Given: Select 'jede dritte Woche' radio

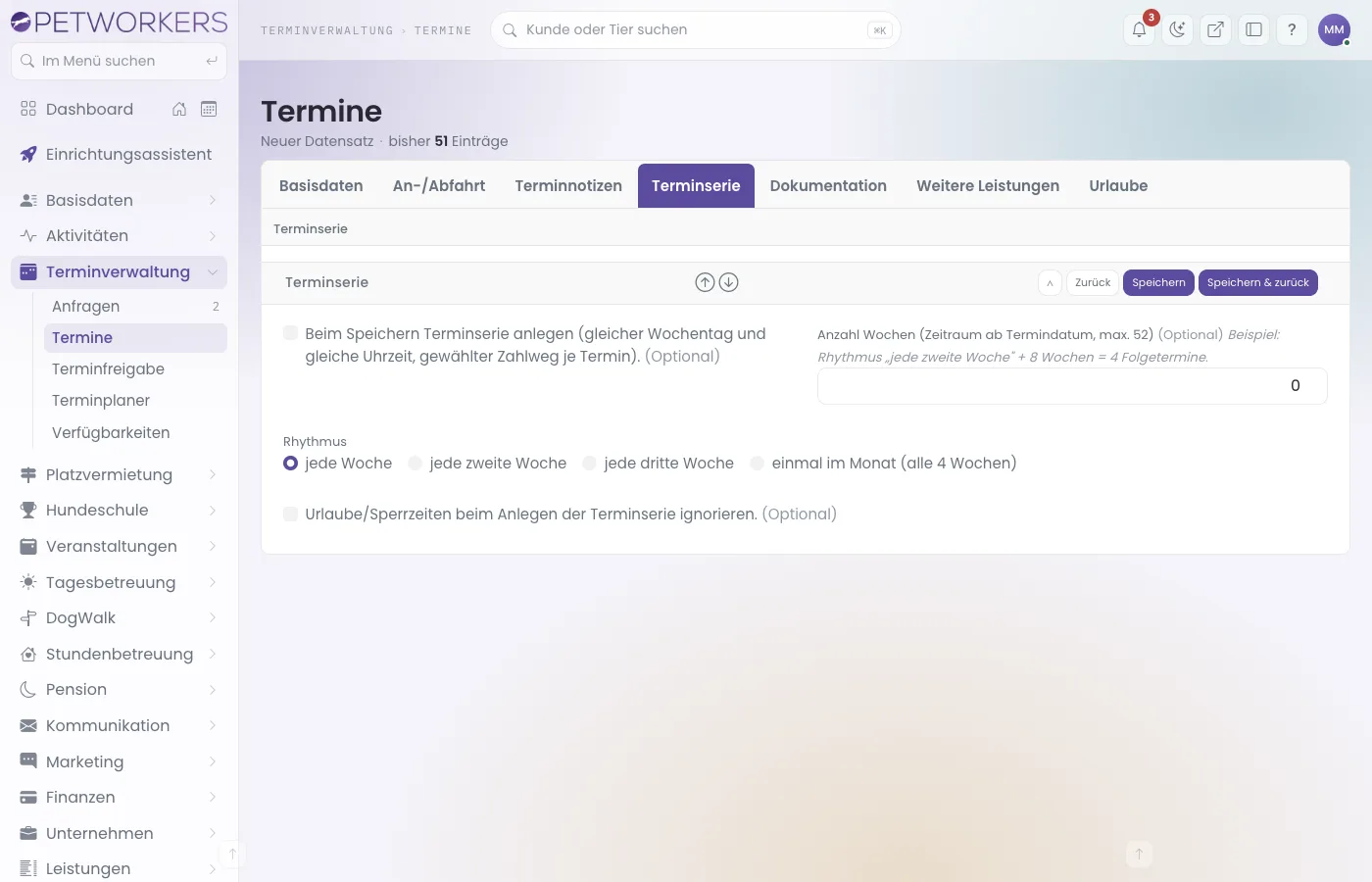Looking at the screenshot, I should [x=589, y=463].
